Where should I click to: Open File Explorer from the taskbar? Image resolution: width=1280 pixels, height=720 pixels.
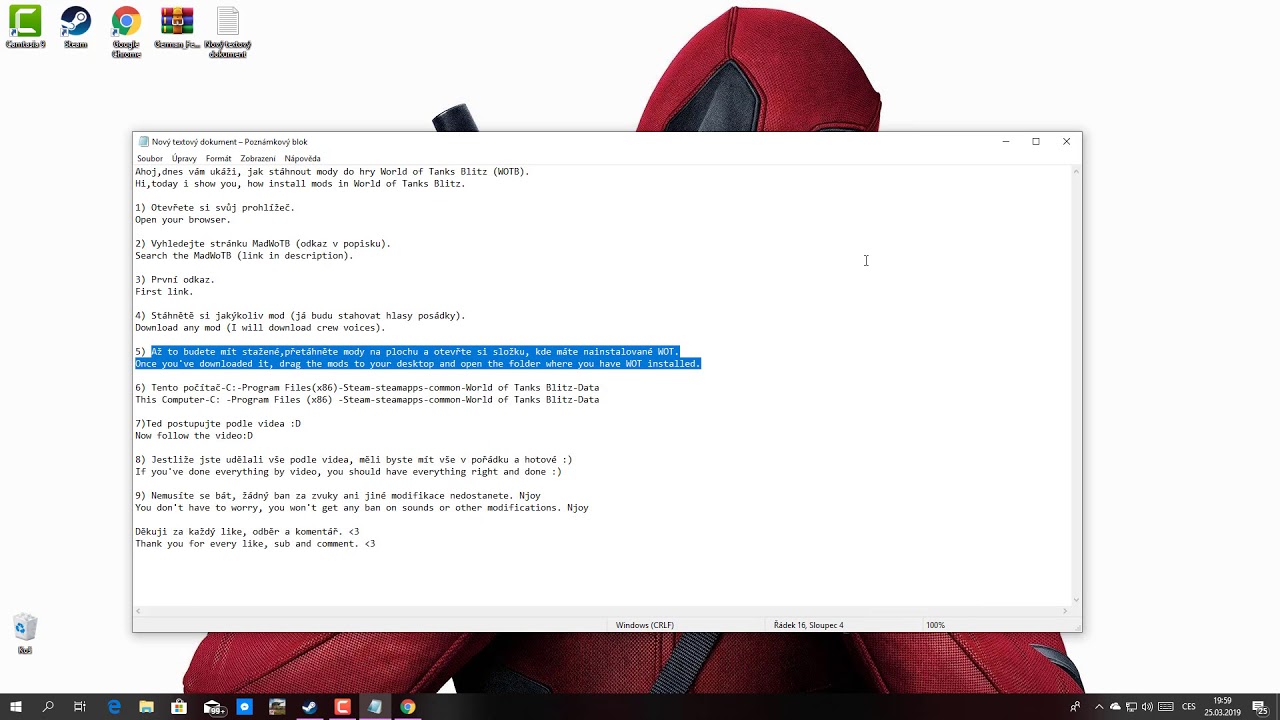pyautogui.click(x=146, y=707)
